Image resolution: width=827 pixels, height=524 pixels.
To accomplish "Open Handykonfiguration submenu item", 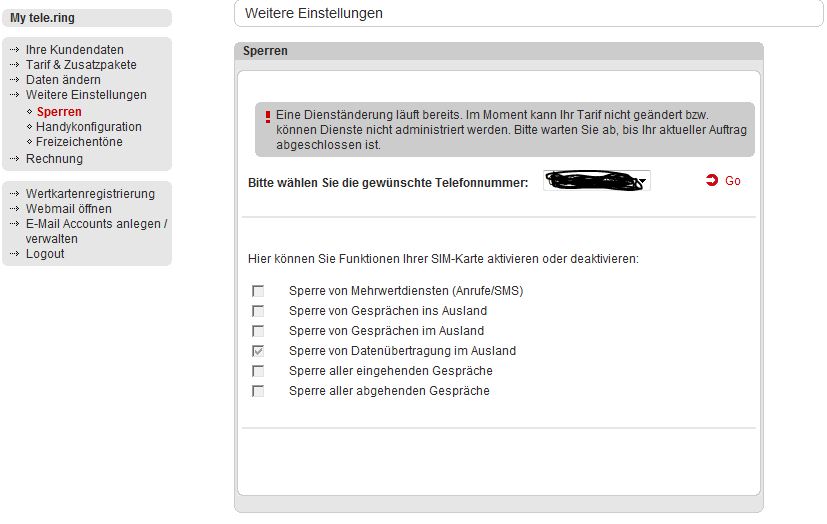I will [x=89, y=127].
